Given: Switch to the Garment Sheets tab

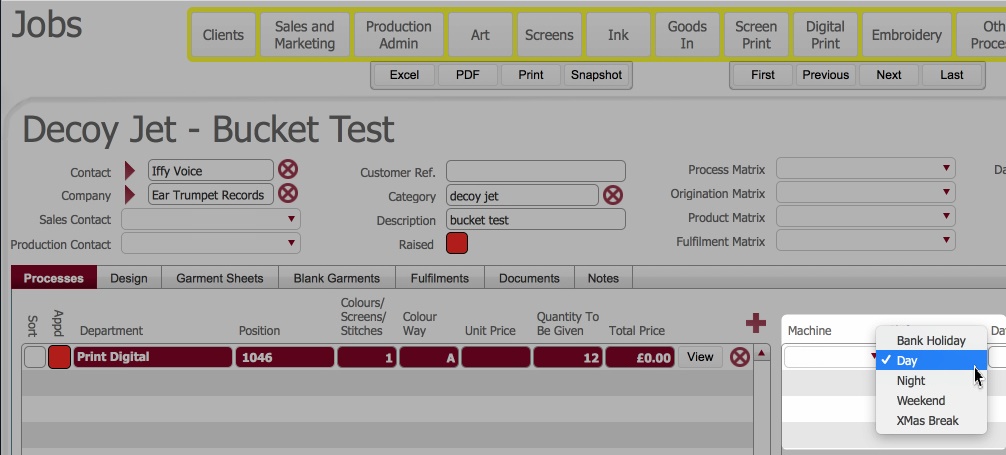Looking at the screenshot, I should (220, 278).
